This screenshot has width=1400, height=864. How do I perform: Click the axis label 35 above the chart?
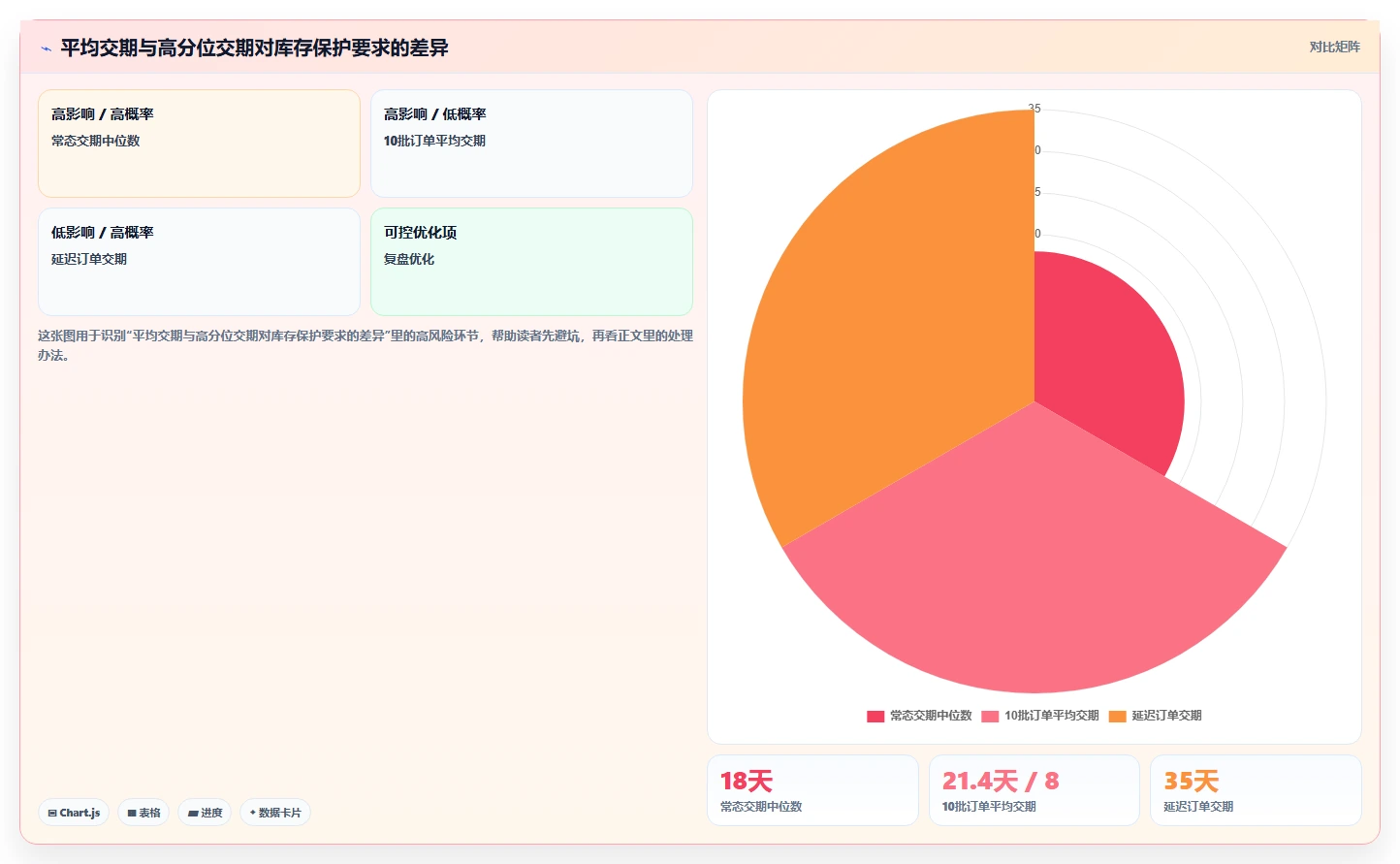click(1034, 109)
